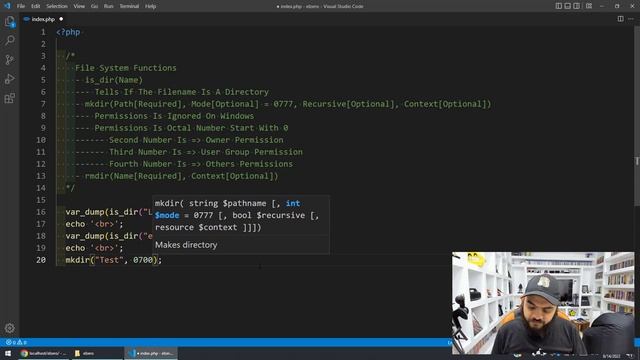The height and width of the screenshot is (360, 640).
Task: Click the <?php opening tag on line 1
Action: (68, 32)
